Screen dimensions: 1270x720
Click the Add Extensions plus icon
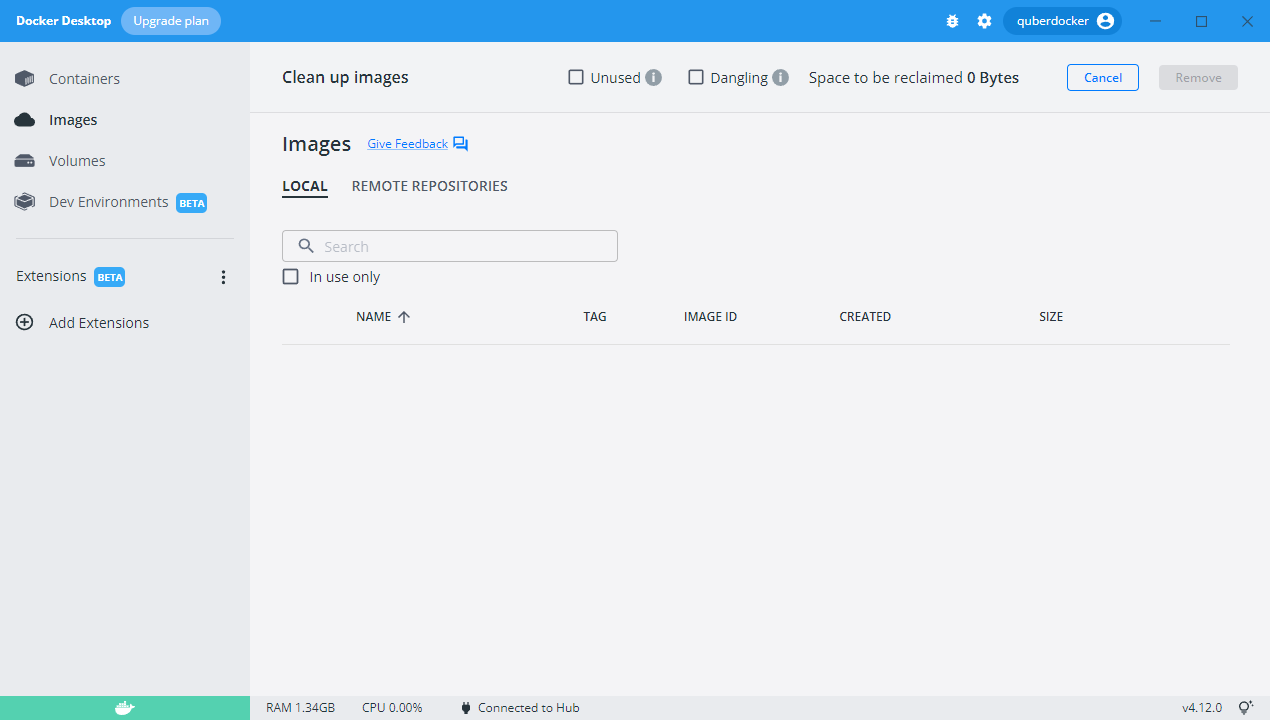pos(25,323)
